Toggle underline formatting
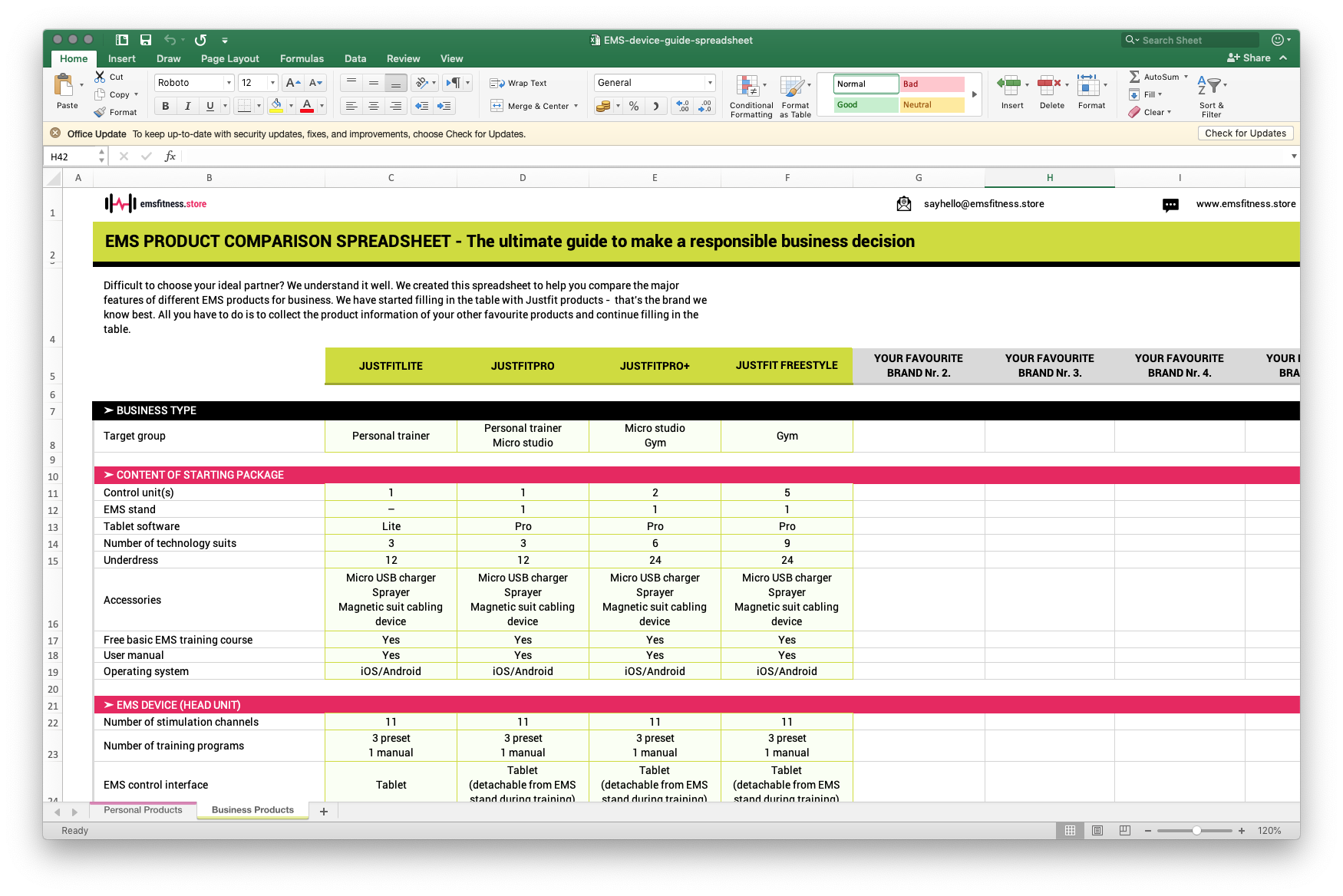Screen dimensions: 1343x896 (x=210, y=106)
